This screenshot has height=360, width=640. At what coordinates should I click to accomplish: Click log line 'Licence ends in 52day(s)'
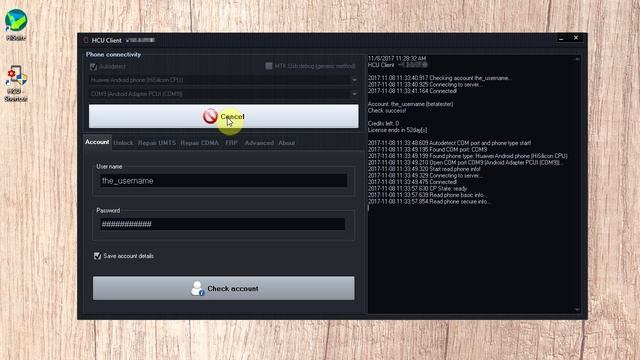coord(398,130)
